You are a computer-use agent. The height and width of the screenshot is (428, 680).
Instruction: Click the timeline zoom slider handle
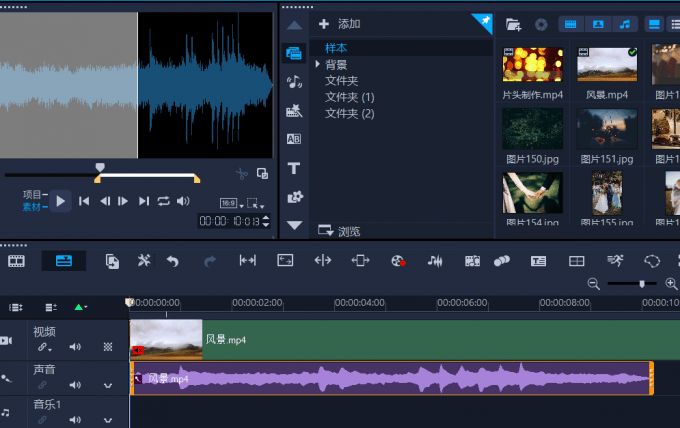click(x=642, y=284)
